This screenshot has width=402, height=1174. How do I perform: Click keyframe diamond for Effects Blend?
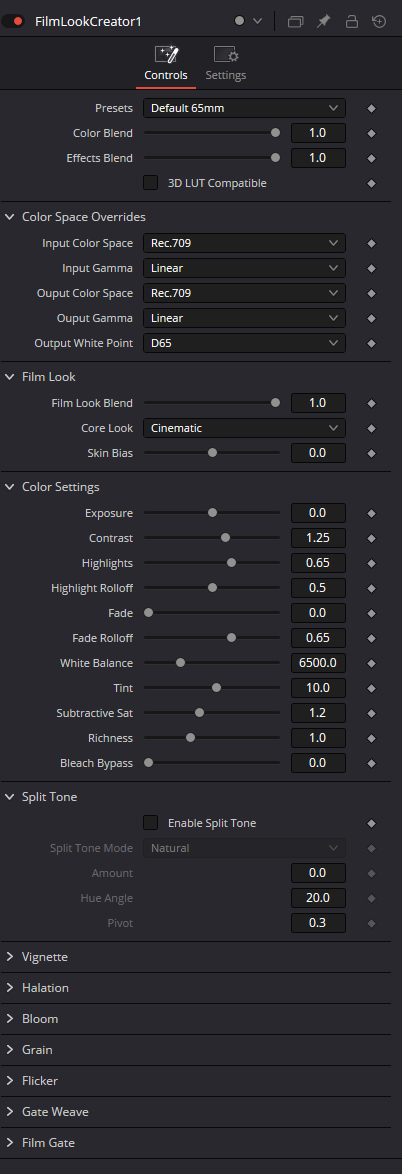pyautogui.click(x=371, y=158)
